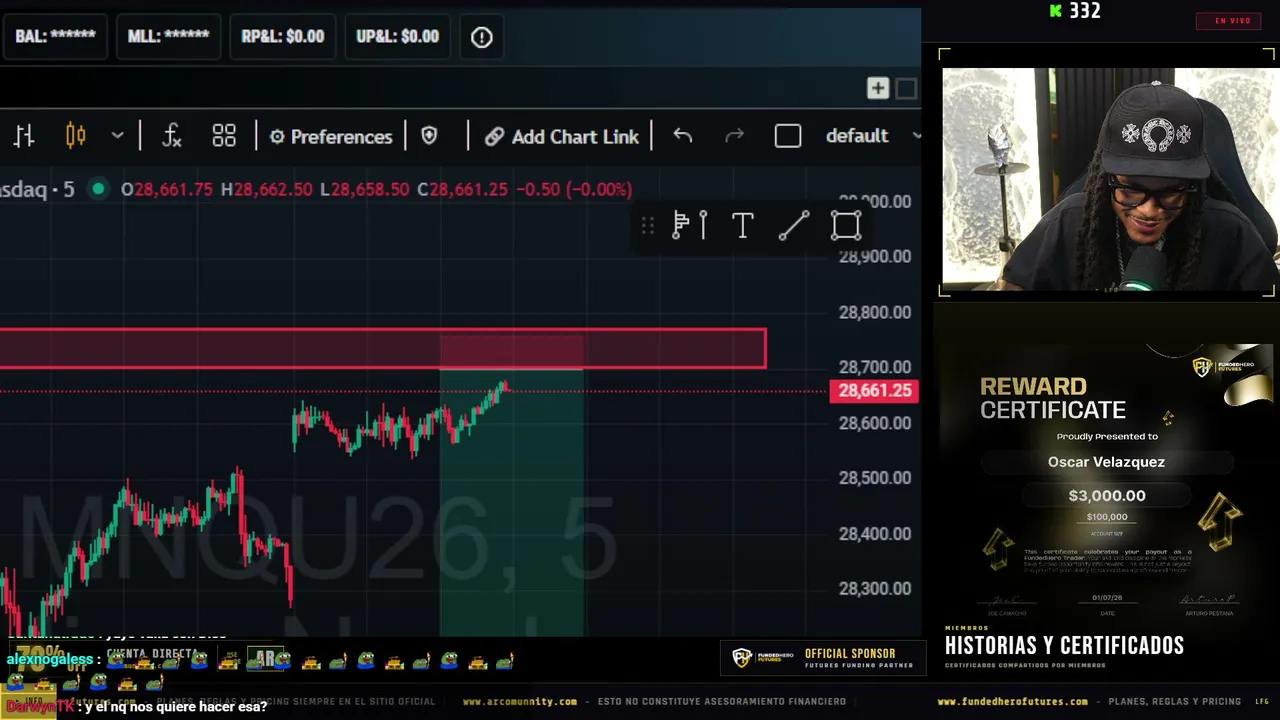Open the default template dropdown
The height and width of the screenshot is (720, 1280).
coord(872,136)
